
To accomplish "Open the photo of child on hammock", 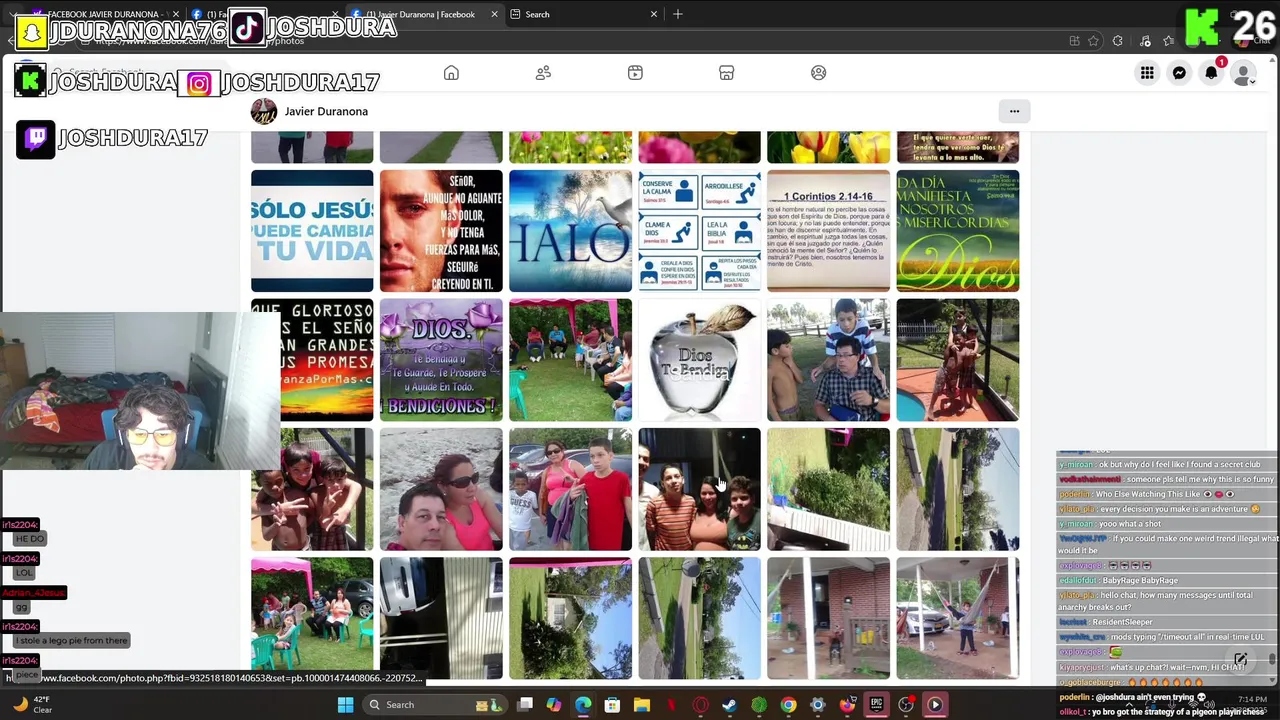I will (x=957, y=618).
